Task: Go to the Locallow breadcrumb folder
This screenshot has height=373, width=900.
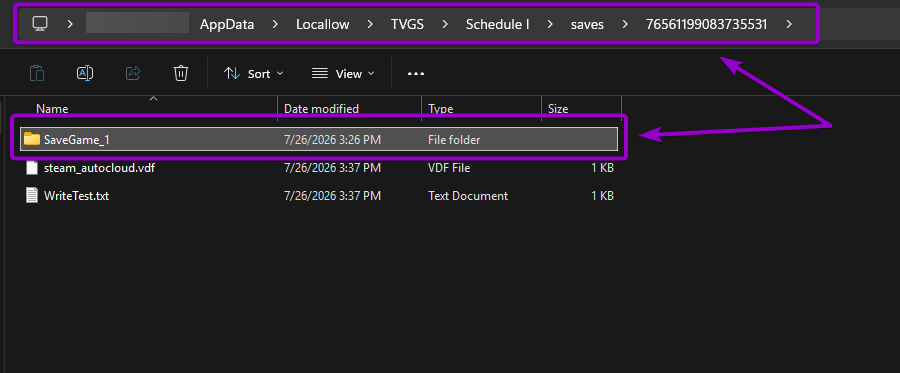Action: (x=323, y=24)
